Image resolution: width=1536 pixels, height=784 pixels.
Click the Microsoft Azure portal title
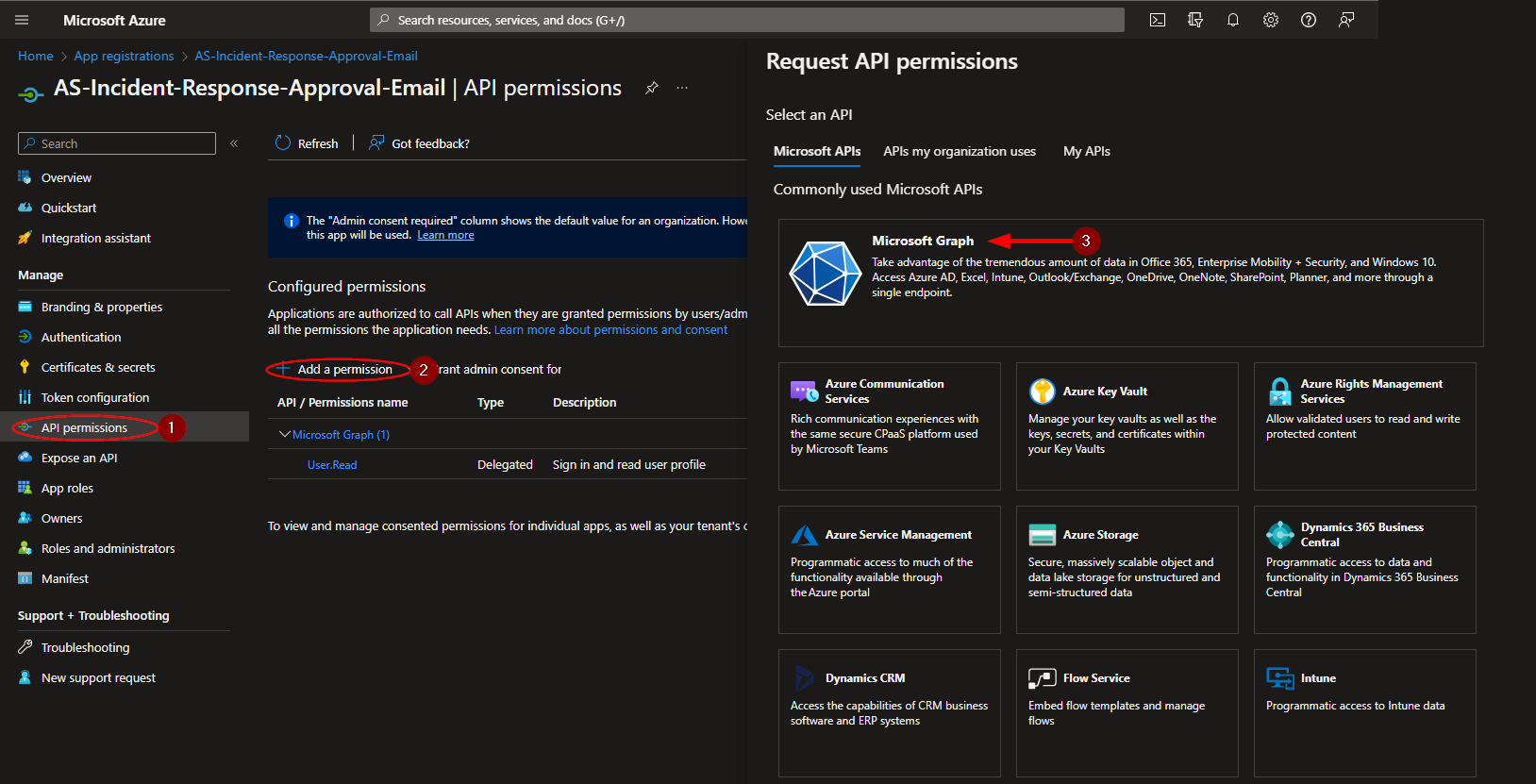[x=114, y=20]
